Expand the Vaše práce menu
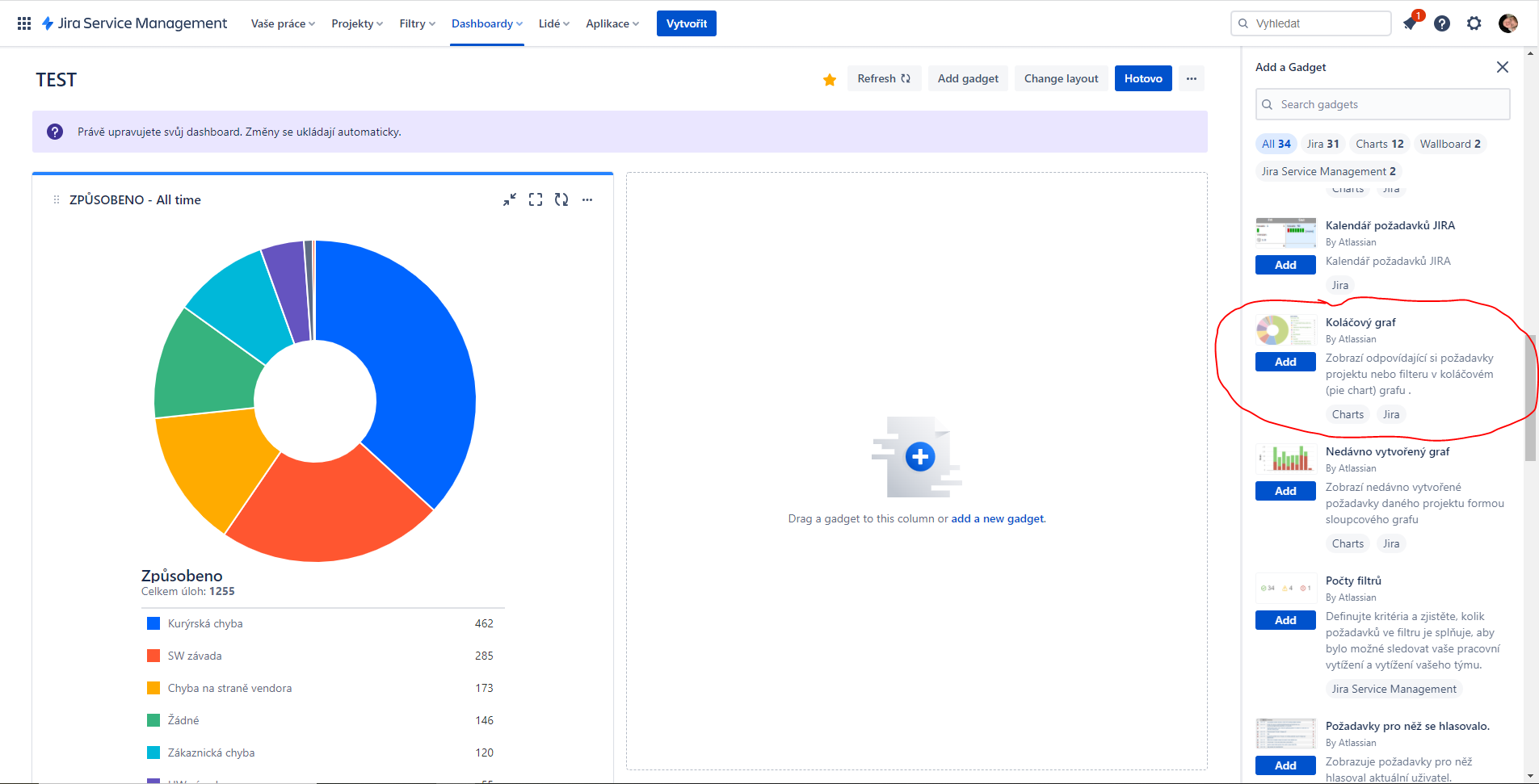 (283, 23)
